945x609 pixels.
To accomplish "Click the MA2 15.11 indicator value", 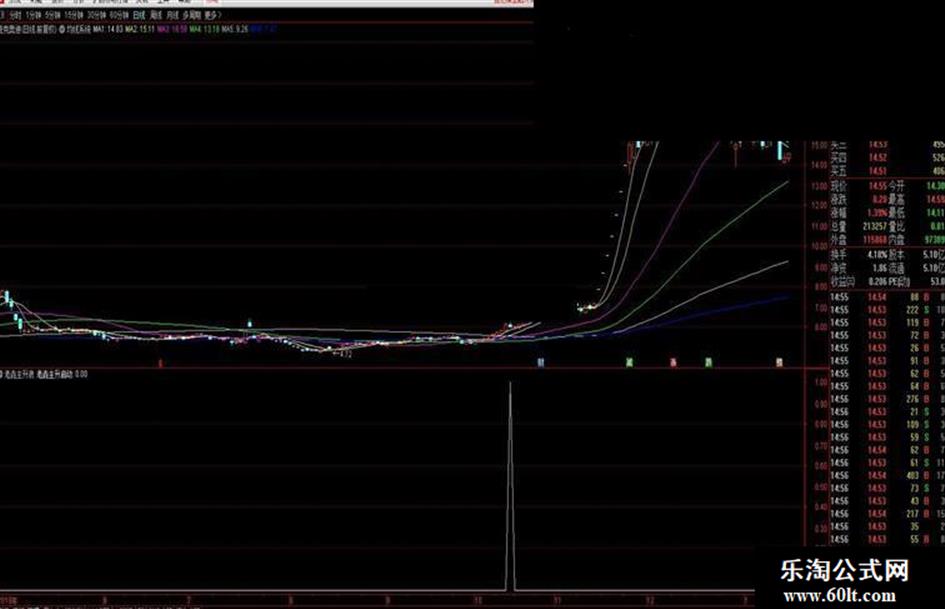I will pos(140,29).
